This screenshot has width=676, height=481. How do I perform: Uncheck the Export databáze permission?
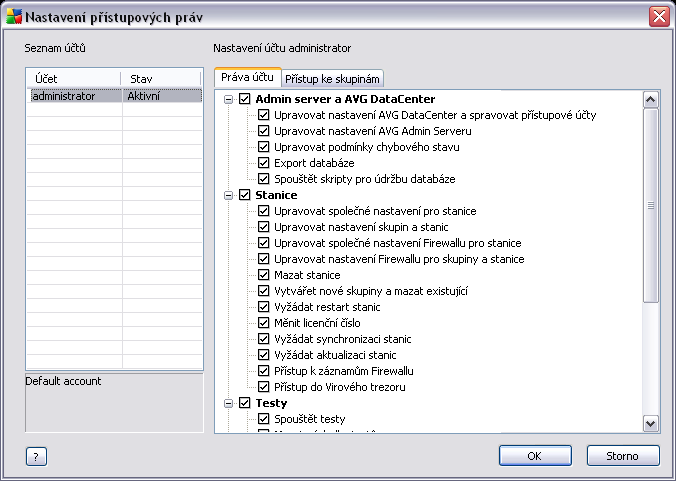pos(263,163)
